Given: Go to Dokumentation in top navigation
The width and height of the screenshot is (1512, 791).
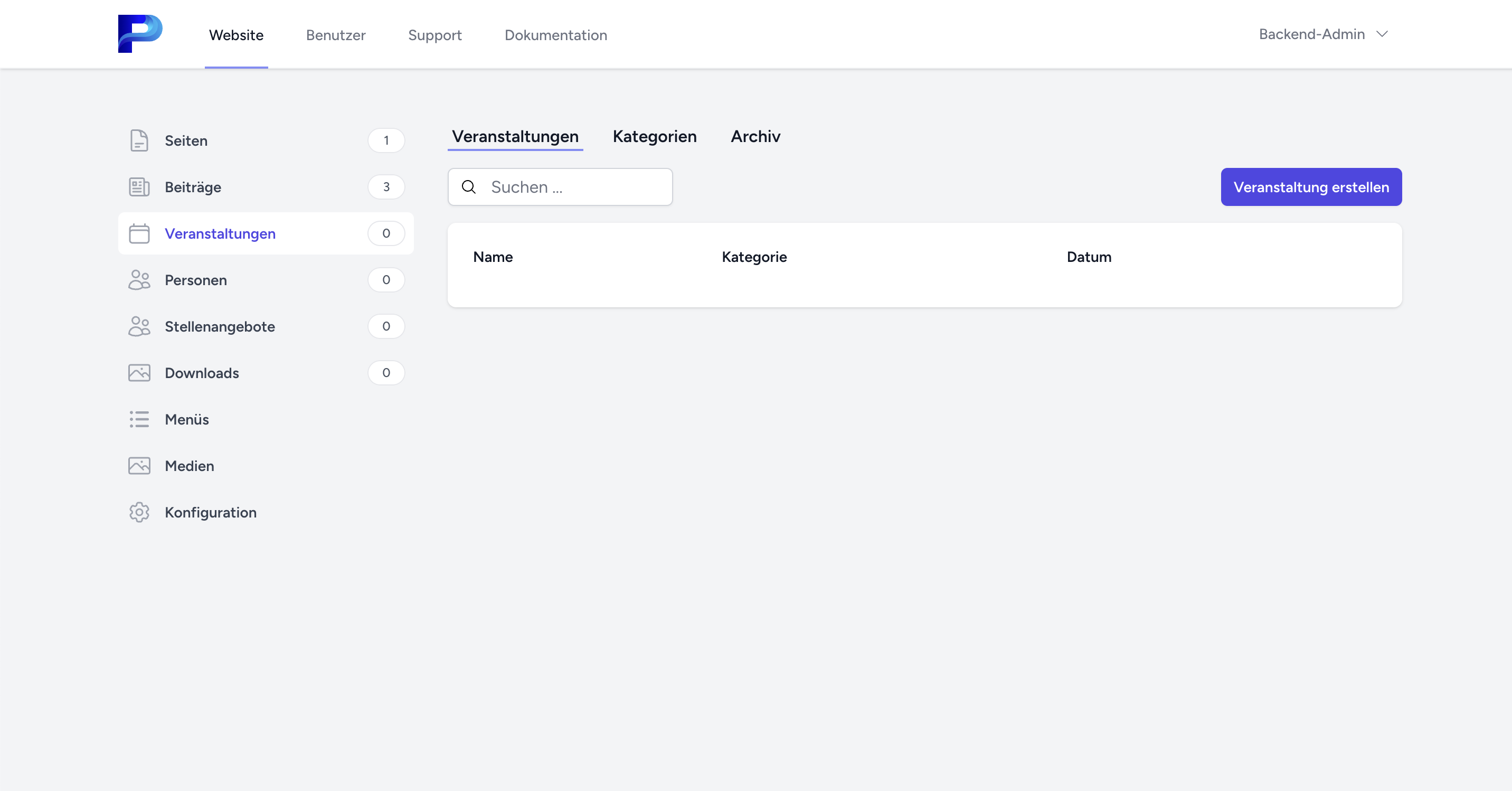Looking at the screenshot, I should tap(555, 35).
